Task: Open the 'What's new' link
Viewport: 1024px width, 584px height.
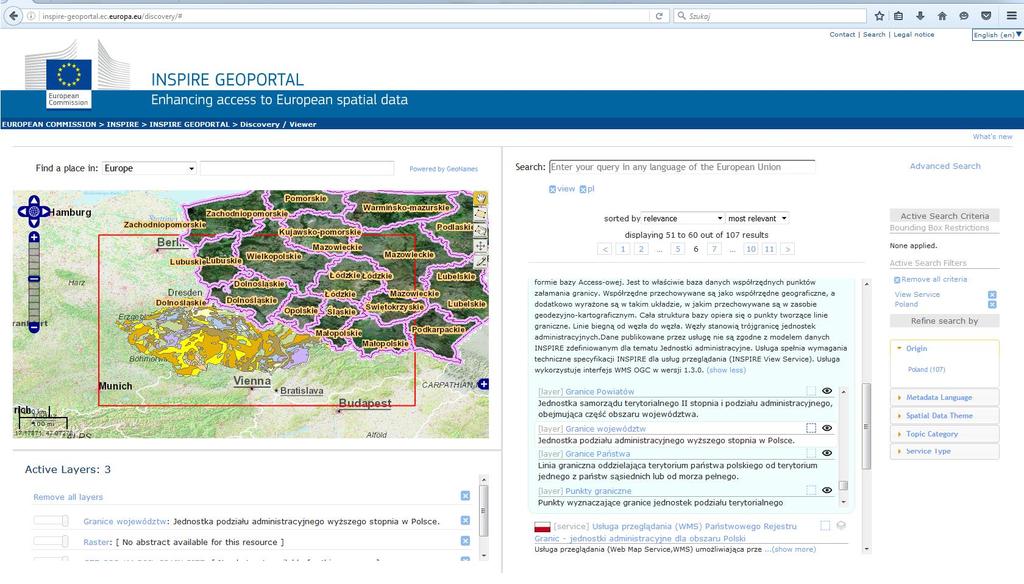Action: (992, 137)
